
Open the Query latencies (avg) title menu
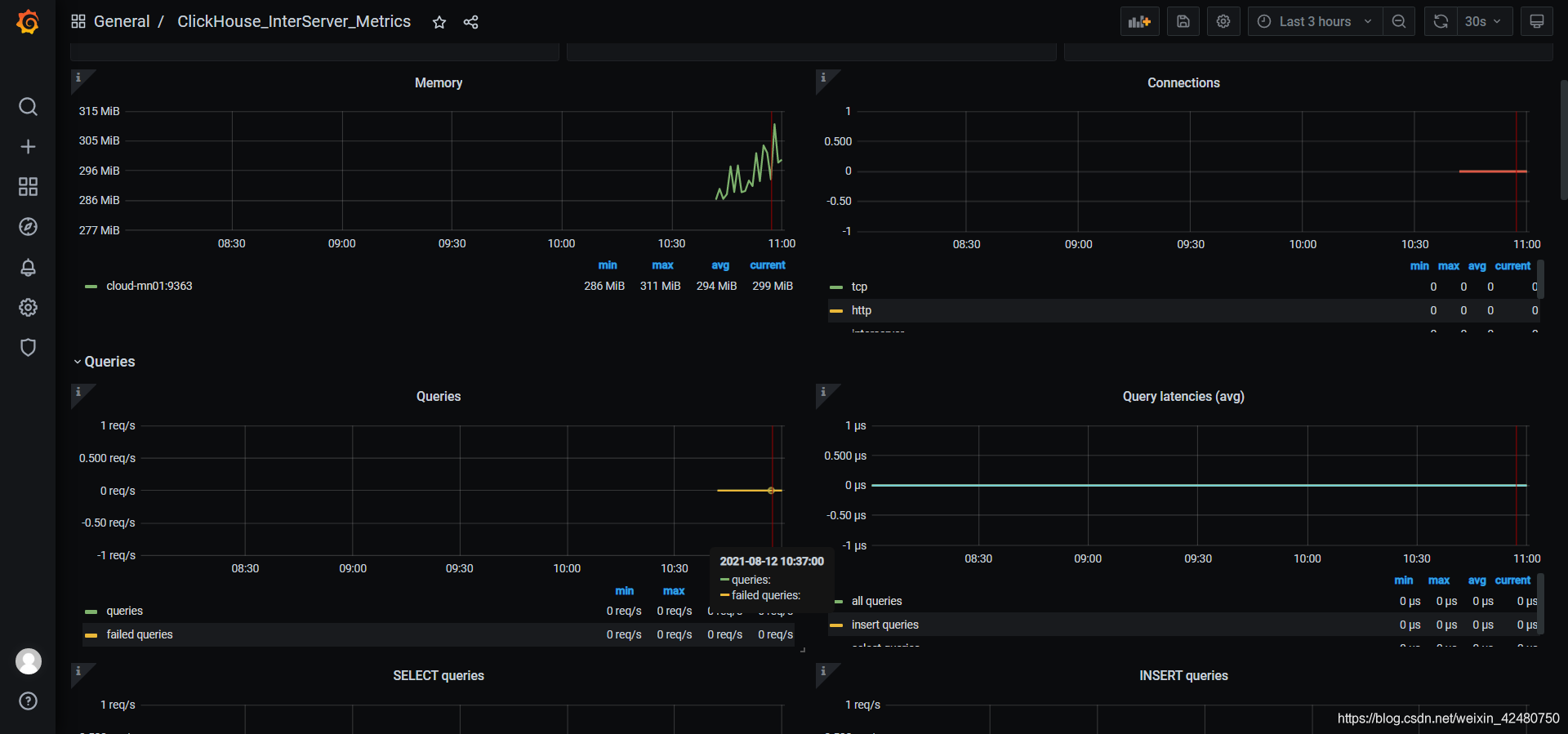point(1183,397)
